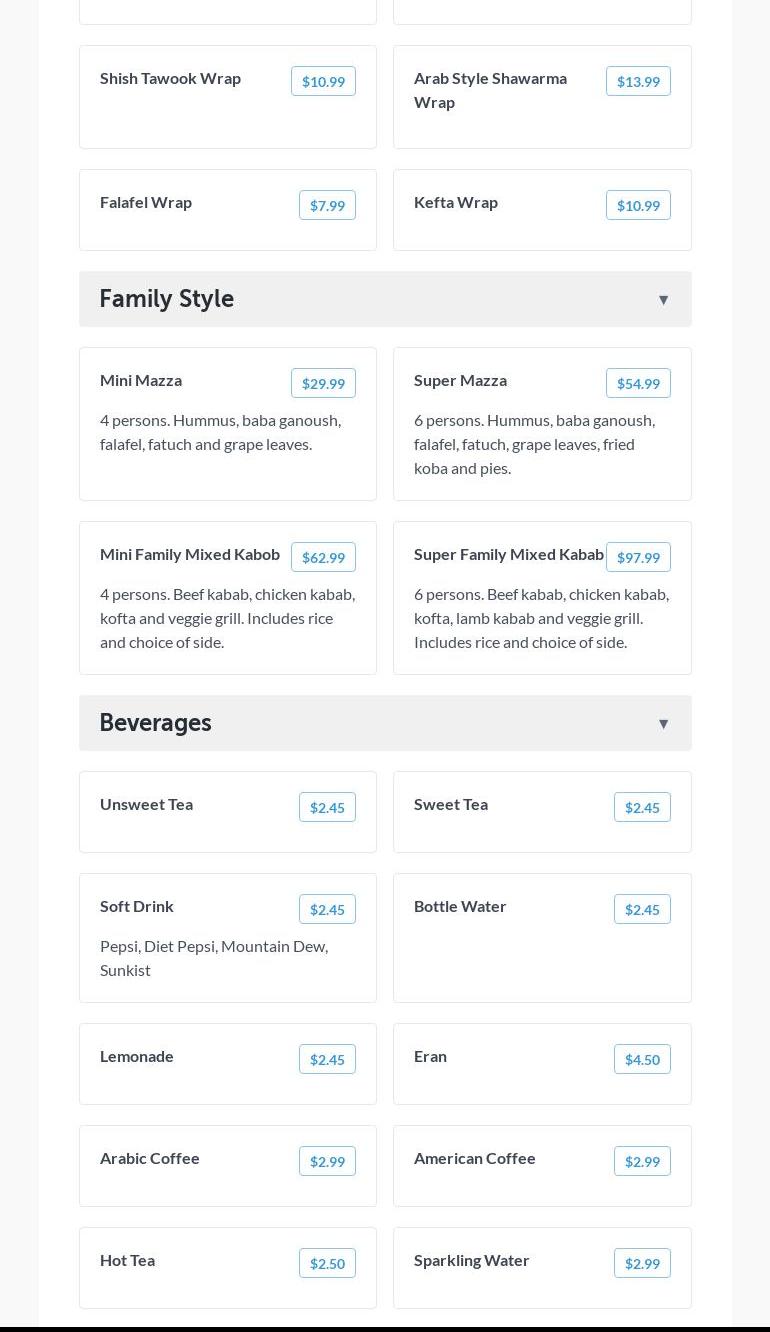The image size is (770, 1332).
Task: Open the Soft Drink item title
Action: pyautogui.click(x=137, y=906)
